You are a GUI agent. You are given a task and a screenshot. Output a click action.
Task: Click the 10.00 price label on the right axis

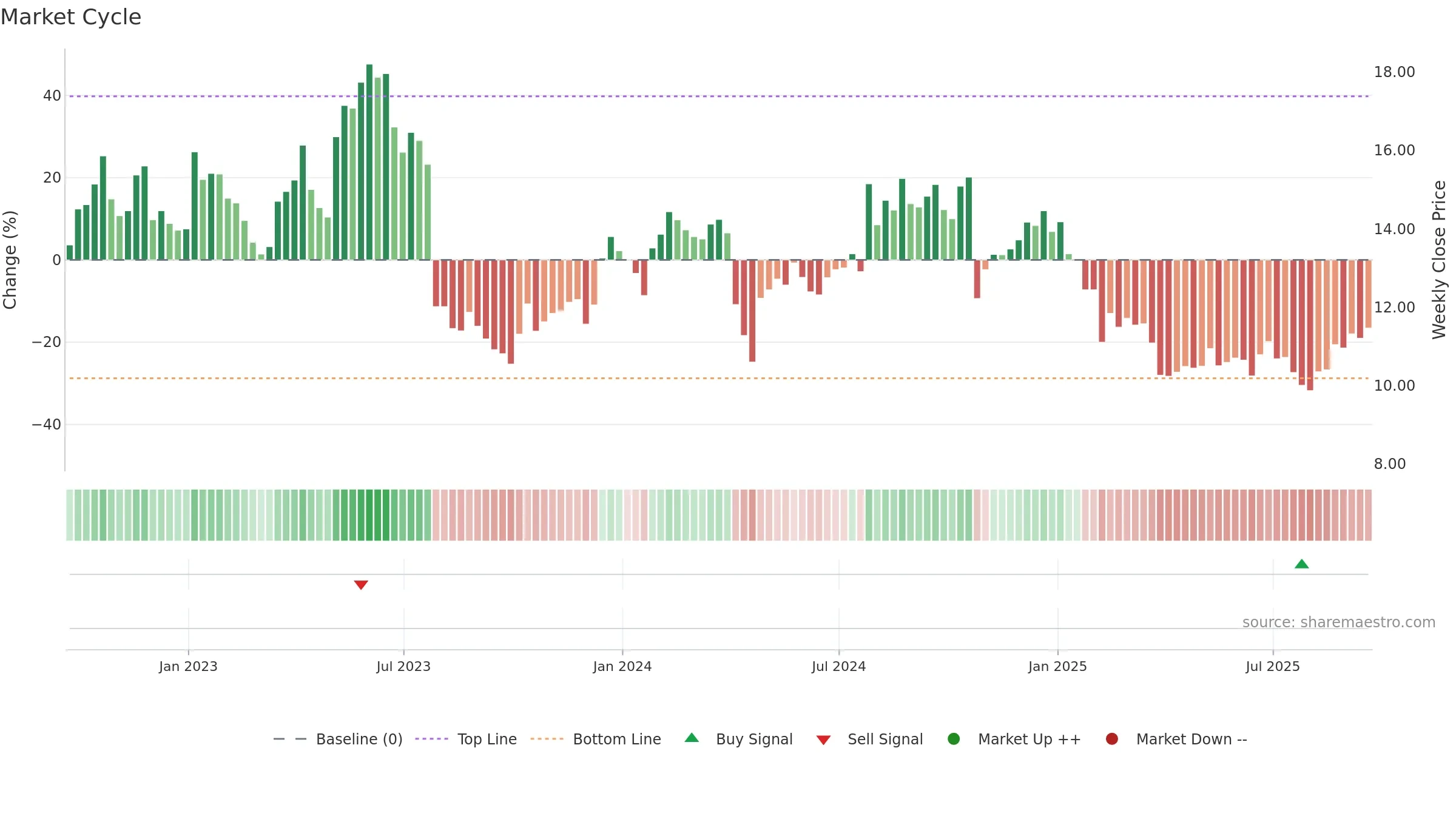click(x=1394, y=386)
